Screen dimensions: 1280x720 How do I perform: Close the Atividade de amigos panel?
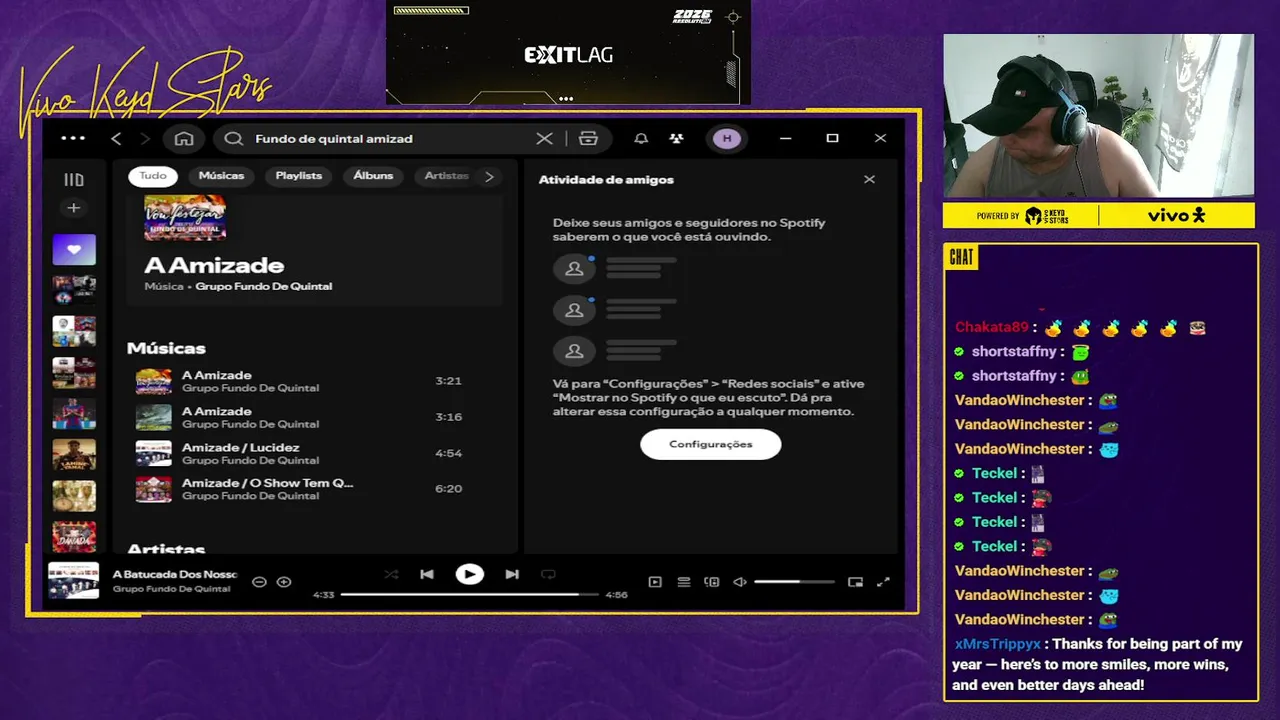tap(869, 179)
